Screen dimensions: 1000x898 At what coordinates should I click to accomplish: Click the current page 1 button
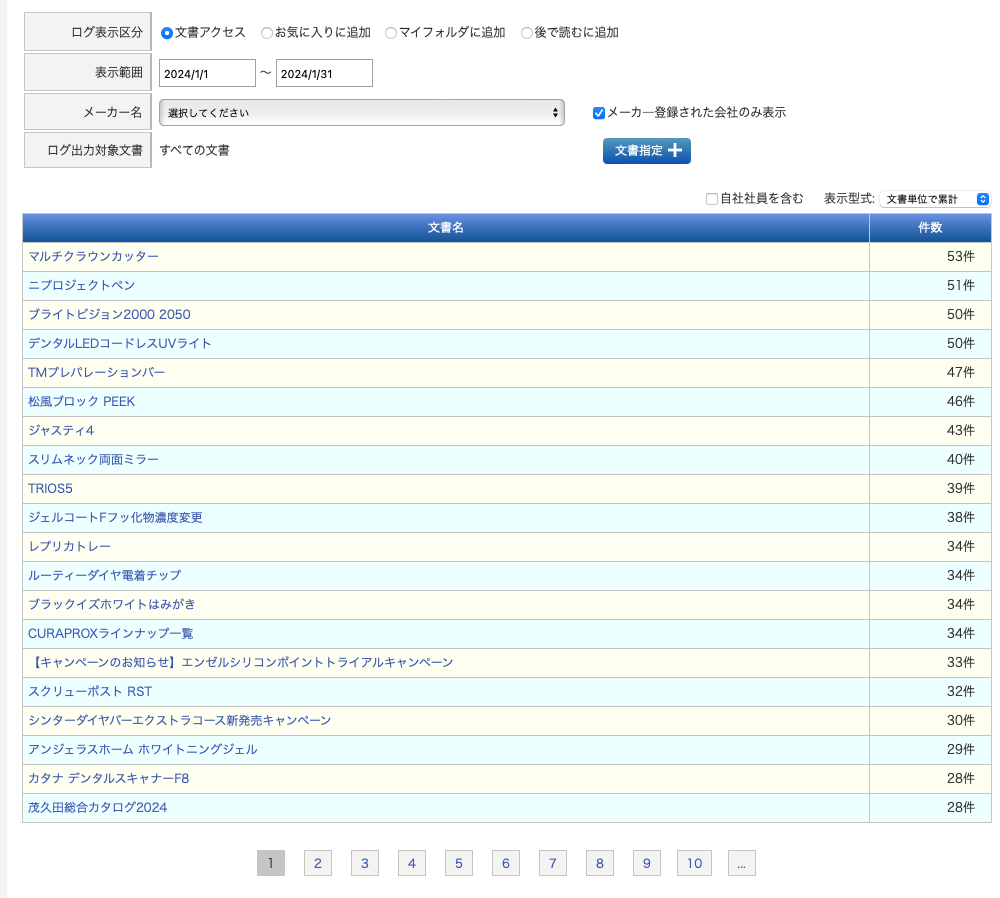pos(271,863)
